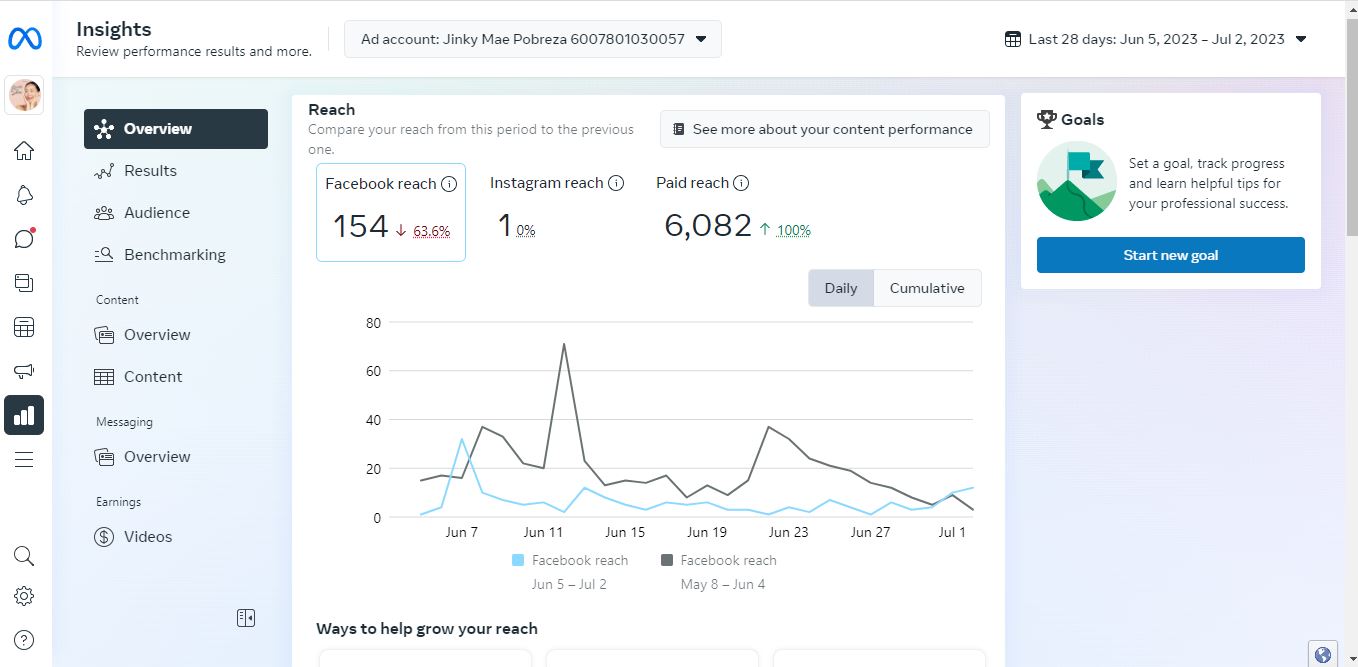The height and width of the screenshot is (667, 1358).
Task: Open the Content table menu item
Action: [x=176, y=377]
